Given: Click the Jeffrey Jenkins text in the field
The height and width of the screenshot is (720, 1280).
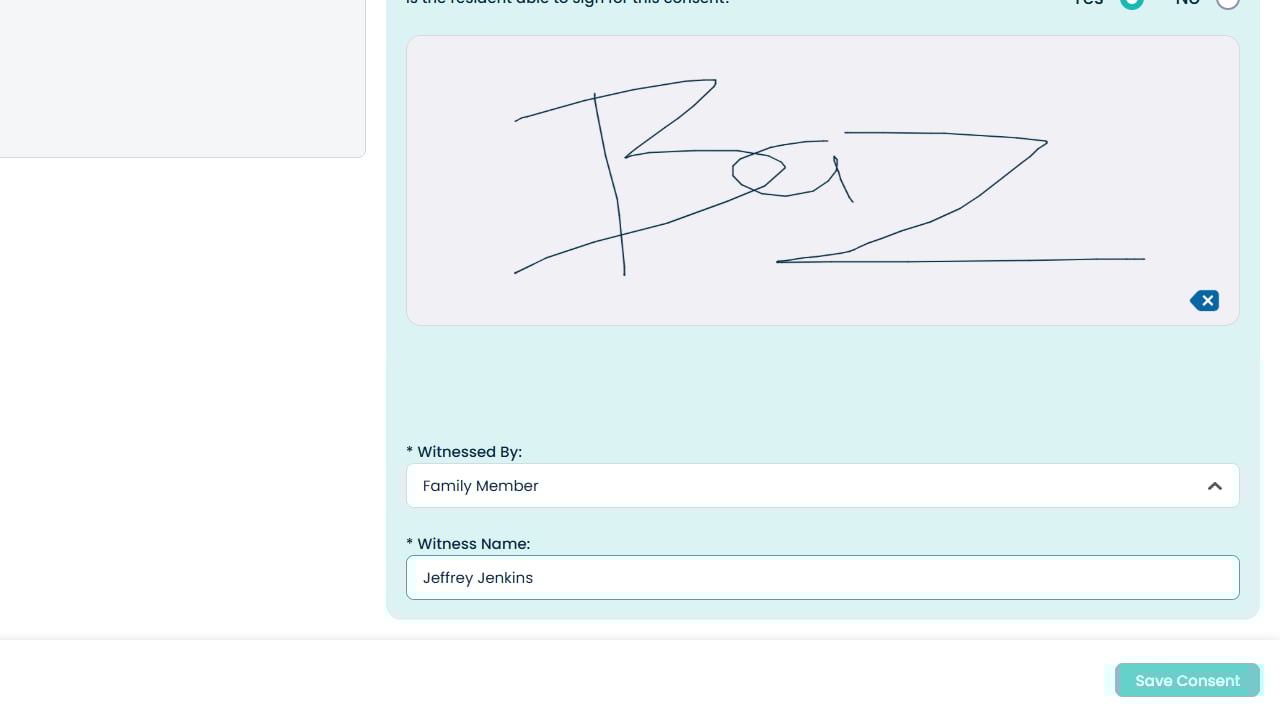Looking at the screenshot, I should [477, 578].
